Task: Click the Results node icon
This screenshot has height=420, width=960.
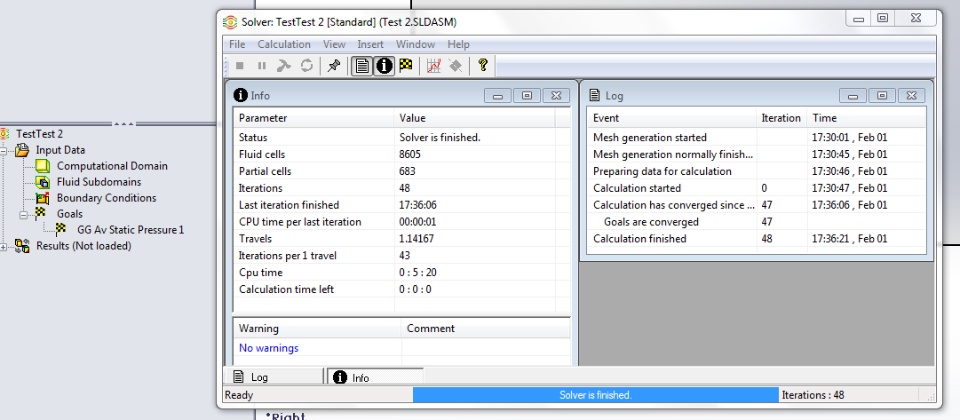Action: click(x=22, y=246)
